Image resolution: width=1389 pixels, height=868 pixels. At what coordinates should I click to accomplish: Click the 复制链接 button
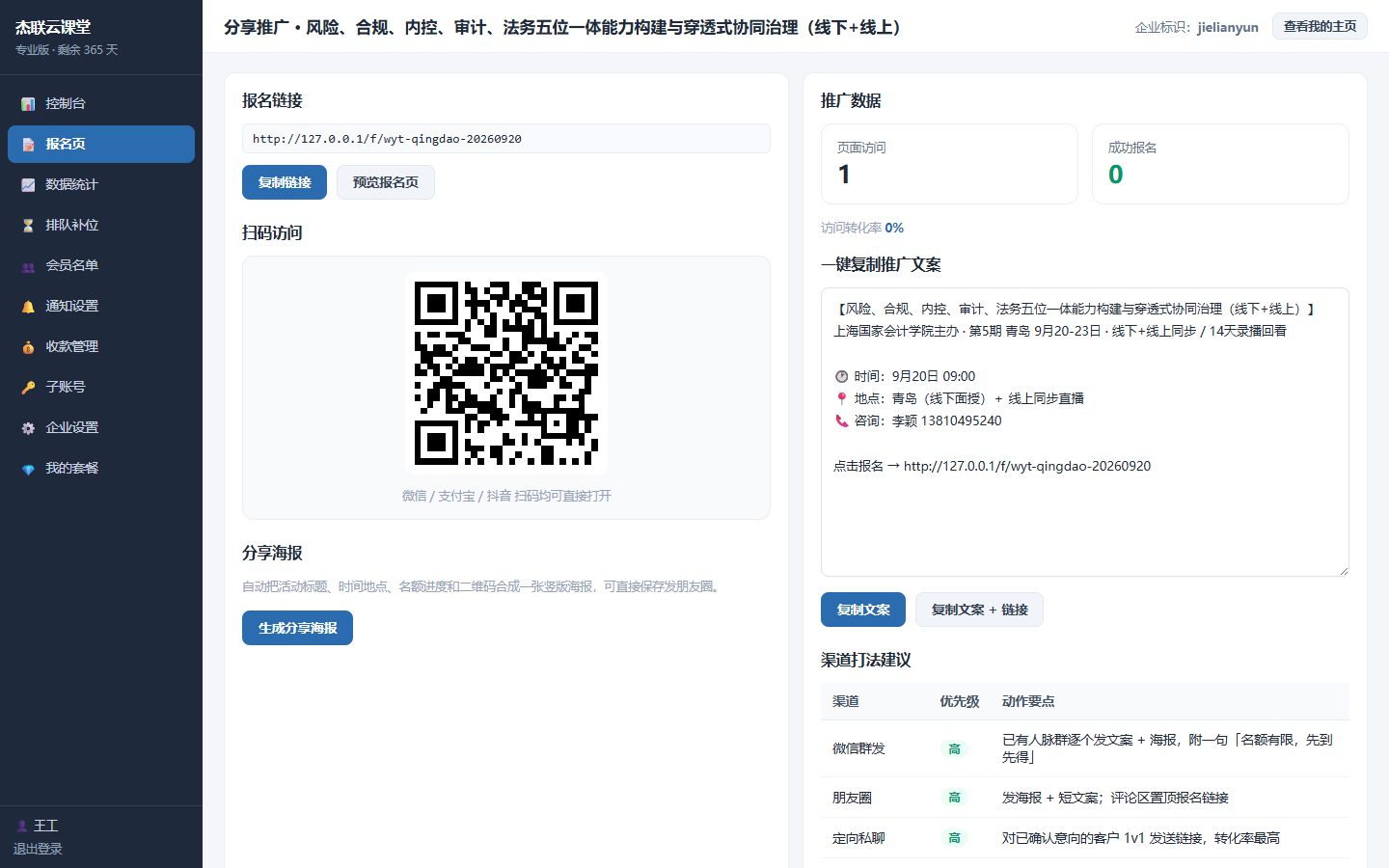pos(285,182)
